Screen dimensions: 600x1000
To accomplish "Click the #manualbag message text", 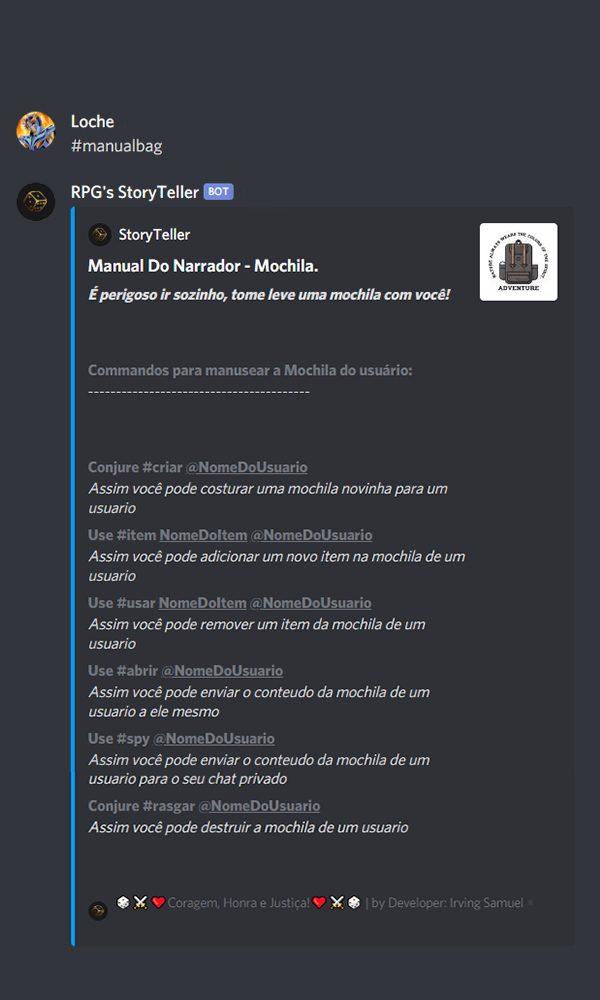I will point(117,146).
